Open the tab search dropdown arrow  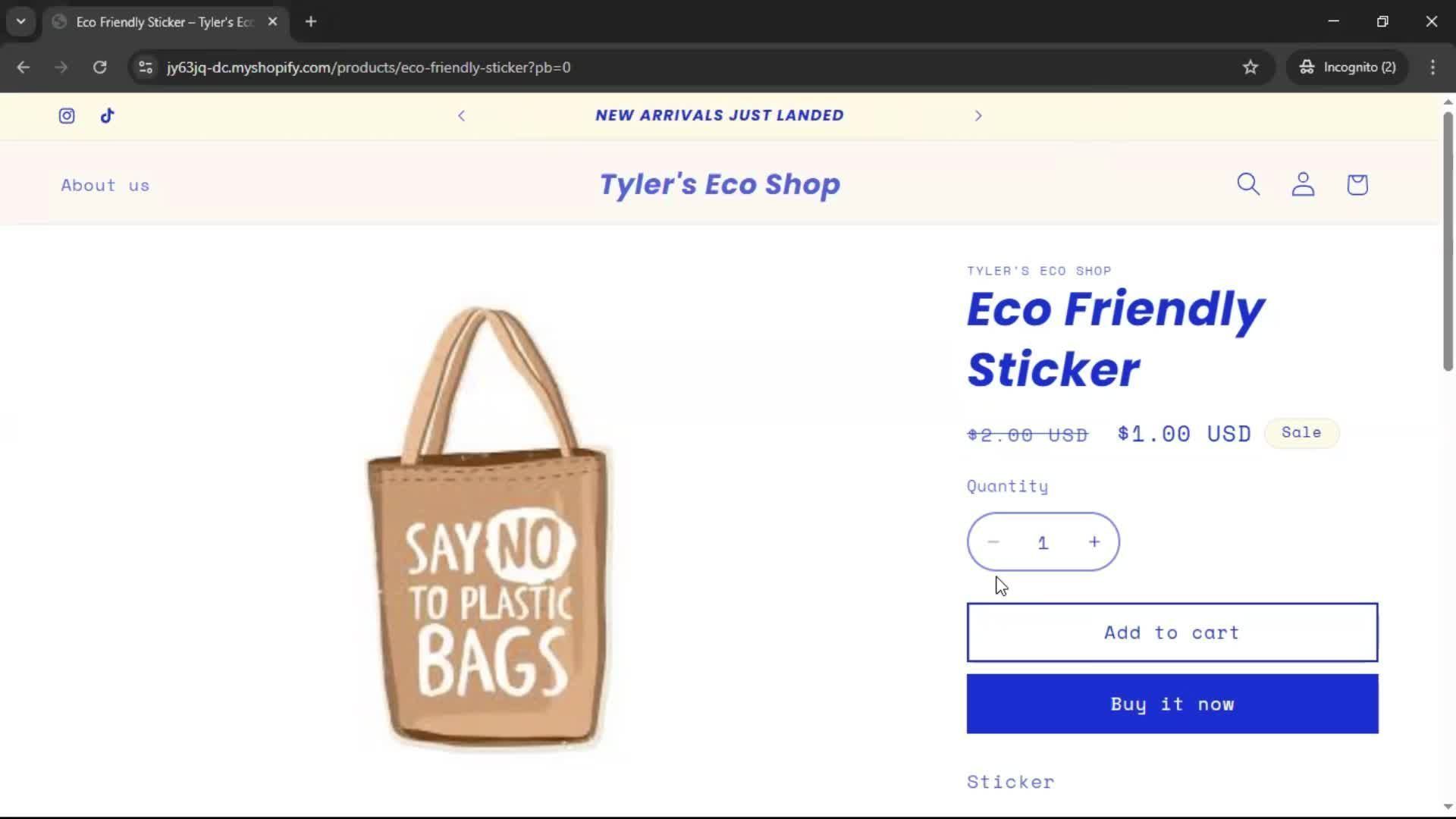coord(21,21)
